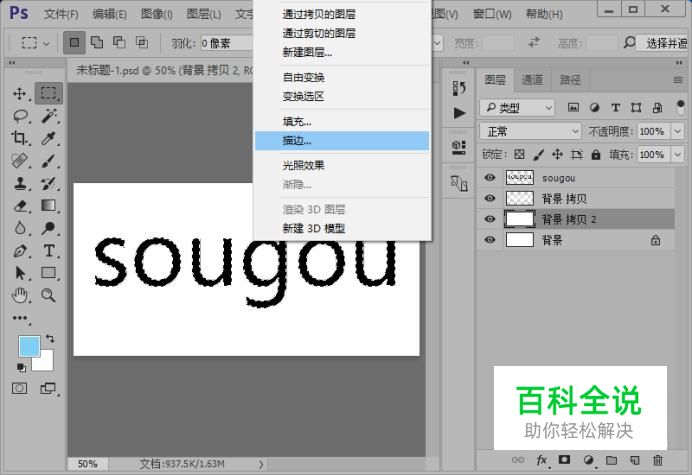Open the Layers panel options menu
The height and width of the screenshot is (475, 692).
678,80
